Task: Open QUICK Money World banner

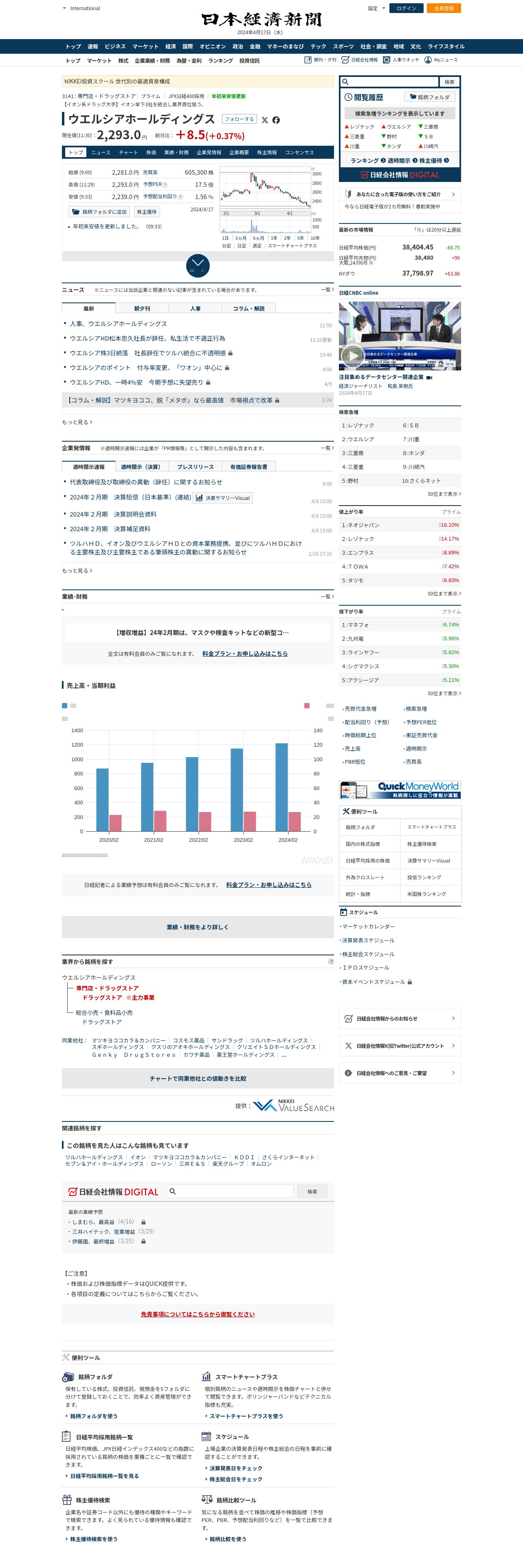Action: click(400, 789)
